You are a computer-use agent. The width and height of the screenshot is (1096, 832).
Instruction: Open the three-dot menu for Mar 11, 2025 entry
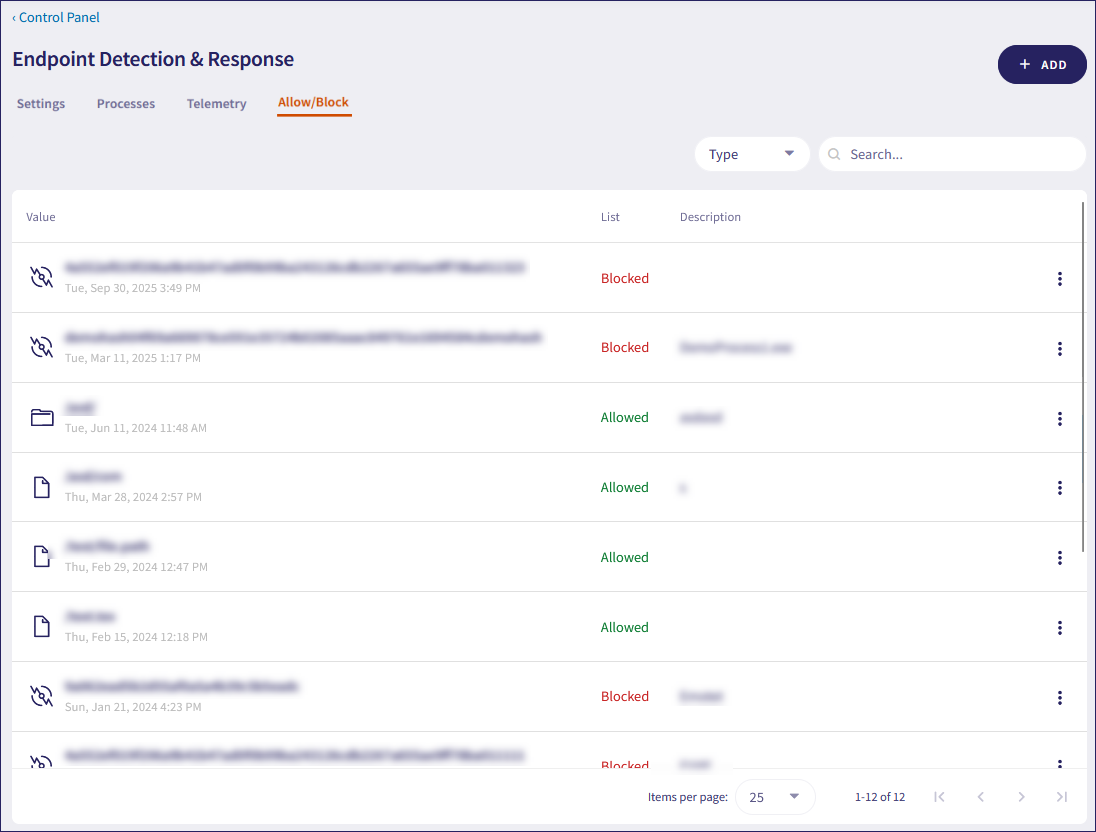(x=1060, y=349)
